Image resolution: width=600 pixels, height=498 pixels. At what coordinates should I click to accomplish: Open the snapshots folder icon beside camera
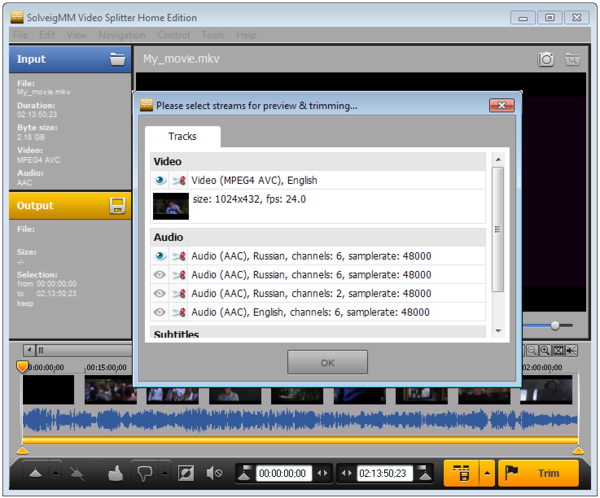coord(572,59)
